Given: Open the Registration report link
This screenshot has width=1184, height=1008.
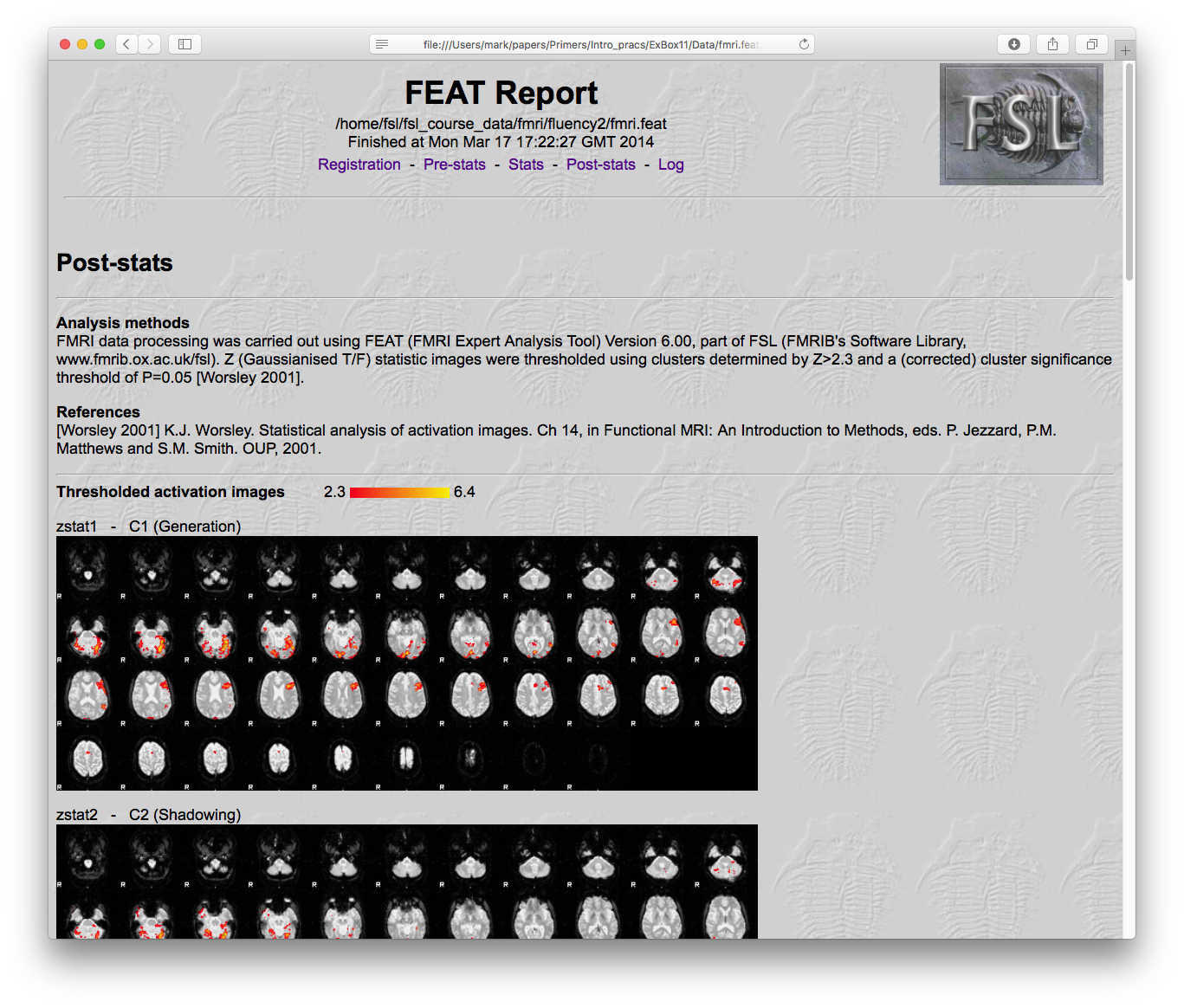Looking at the screenshot, I should [x=359, y=165].
